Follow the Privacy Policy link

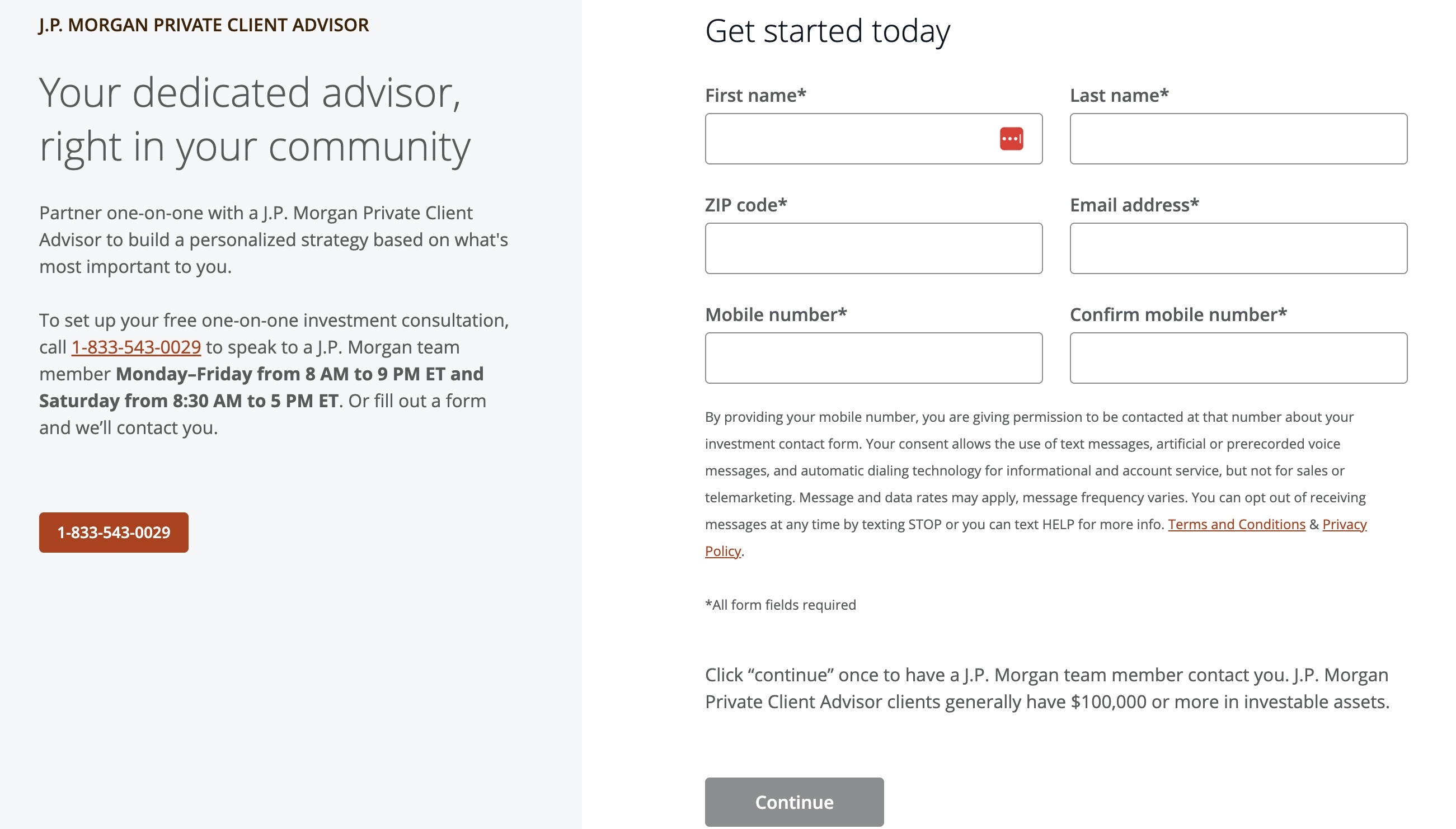[x=1344, y=524]
